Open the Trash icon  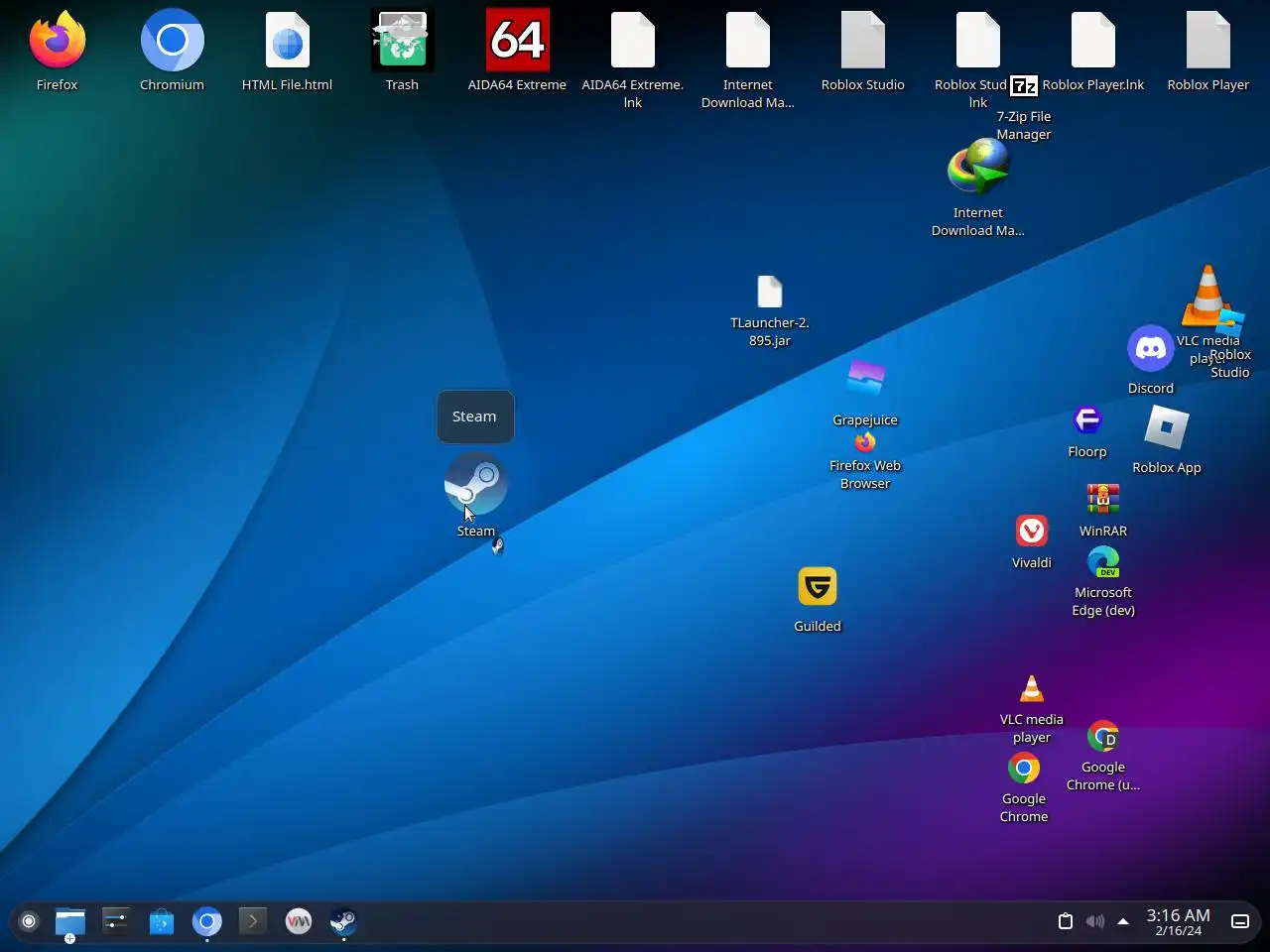point(403,41)
